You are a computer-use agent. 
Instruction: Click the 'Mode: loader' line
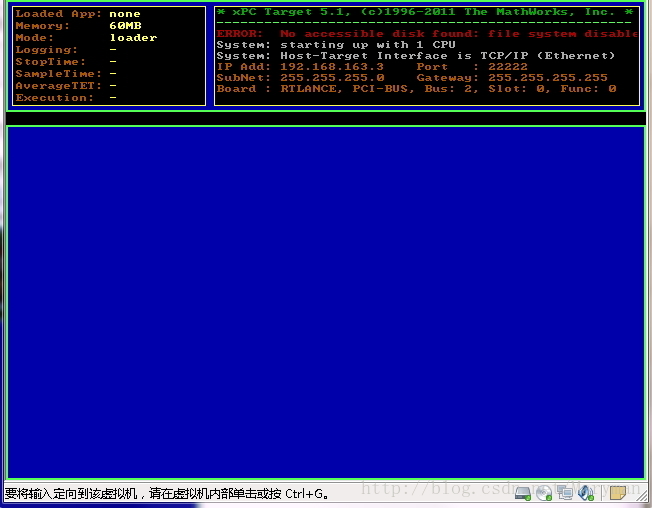click(86, 38)
